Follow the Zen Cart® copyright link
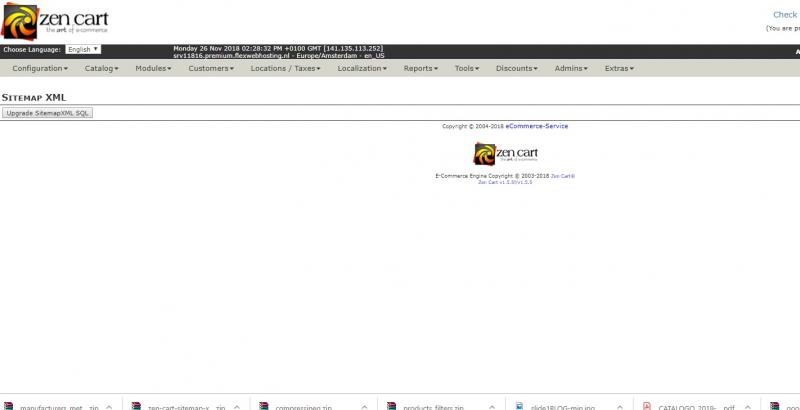 [563, 176]
